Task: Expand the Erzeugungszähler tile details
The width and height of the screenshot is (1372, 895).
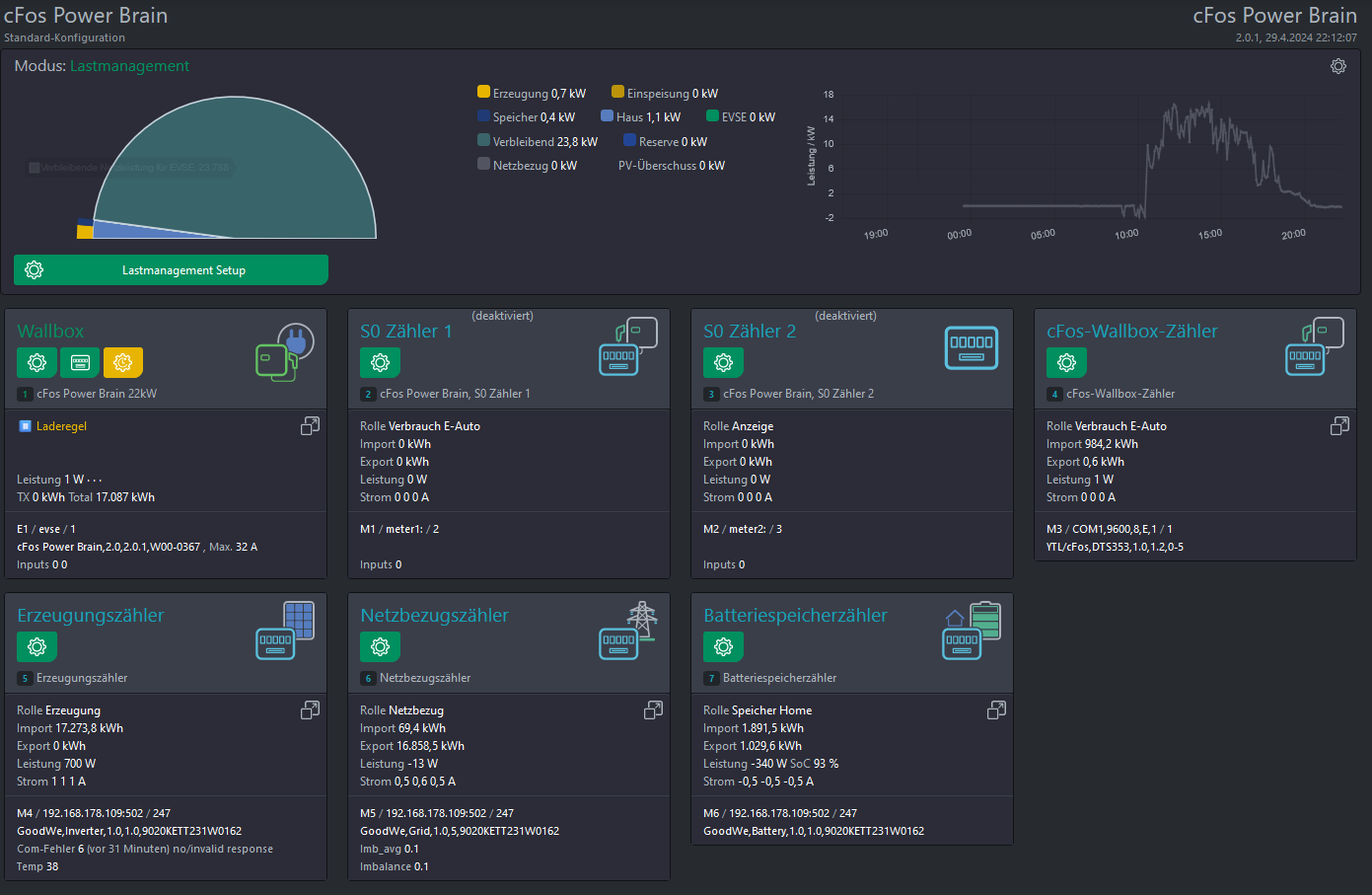Action: (310, 710)
